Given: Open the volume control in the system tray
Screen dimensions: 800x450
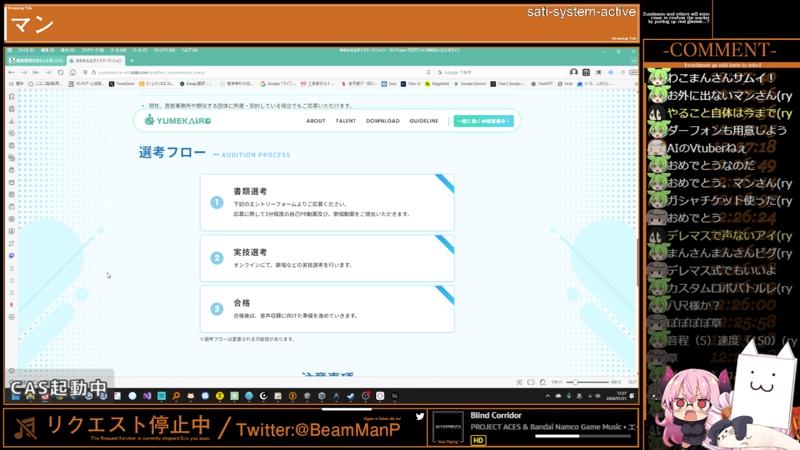Looking at the screenshot, I should 597,396.
